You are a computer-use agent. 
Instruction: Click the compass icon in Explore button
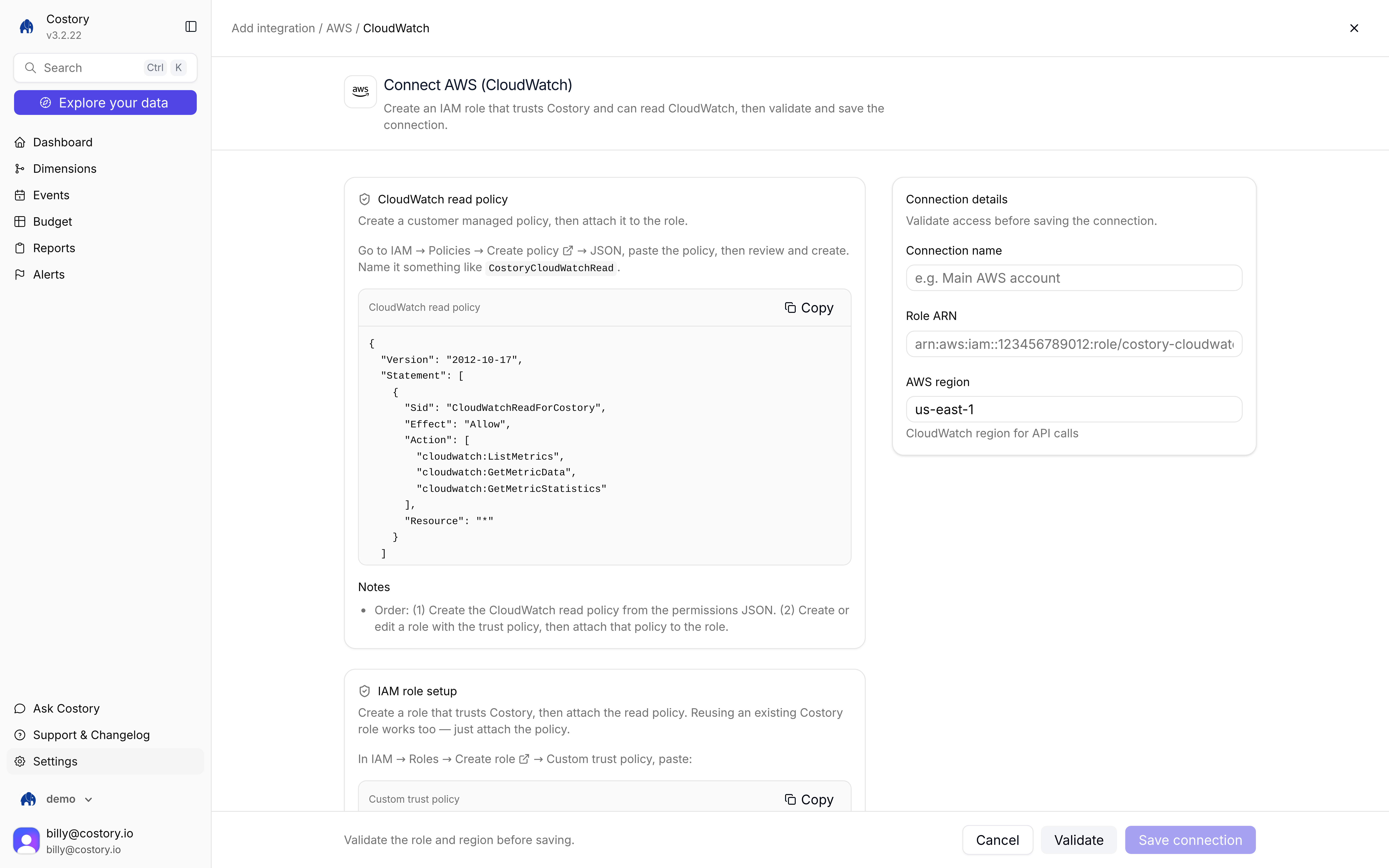click(x=45, y=103)
